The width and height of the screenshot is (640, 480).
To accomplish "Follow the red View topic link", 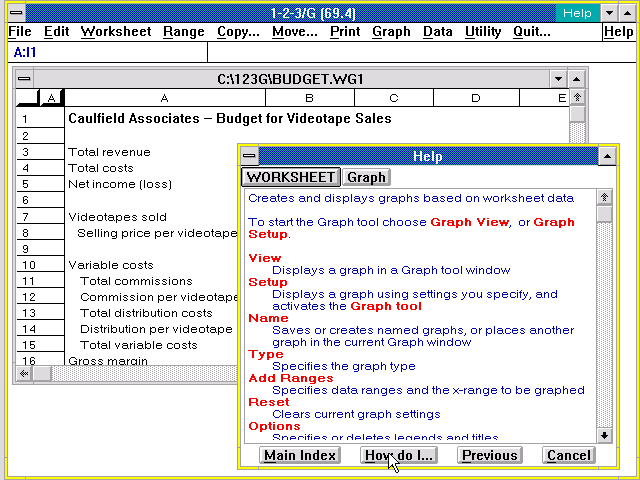I will coord(265,258).
